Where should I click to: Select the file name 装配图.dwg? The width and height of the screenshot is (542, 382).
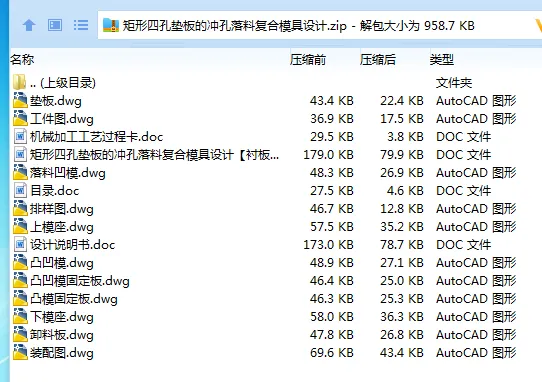click(62, 353)
